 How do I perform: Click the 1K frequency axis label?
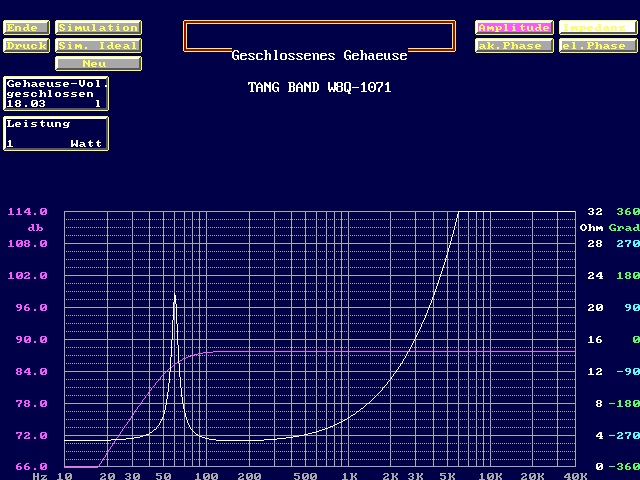click(350, 477)
